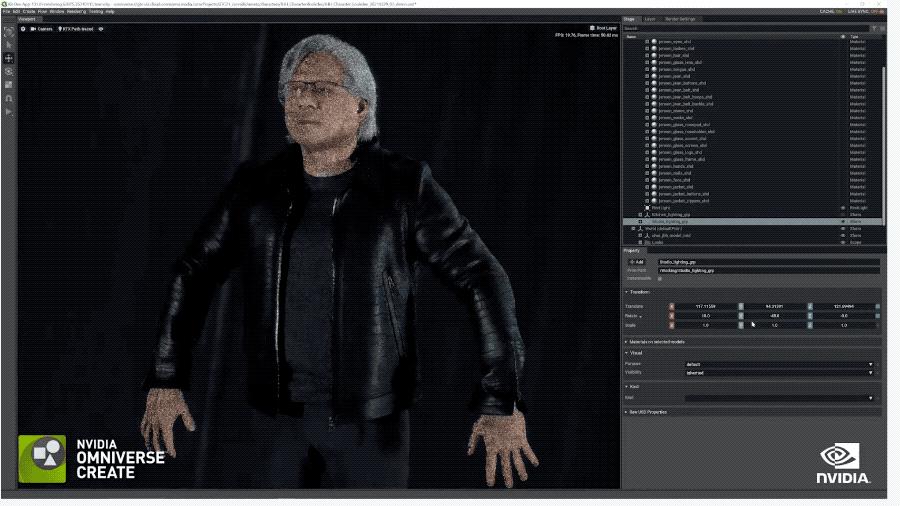Select the arrow Select tool in left toolbar

(9, 45)
